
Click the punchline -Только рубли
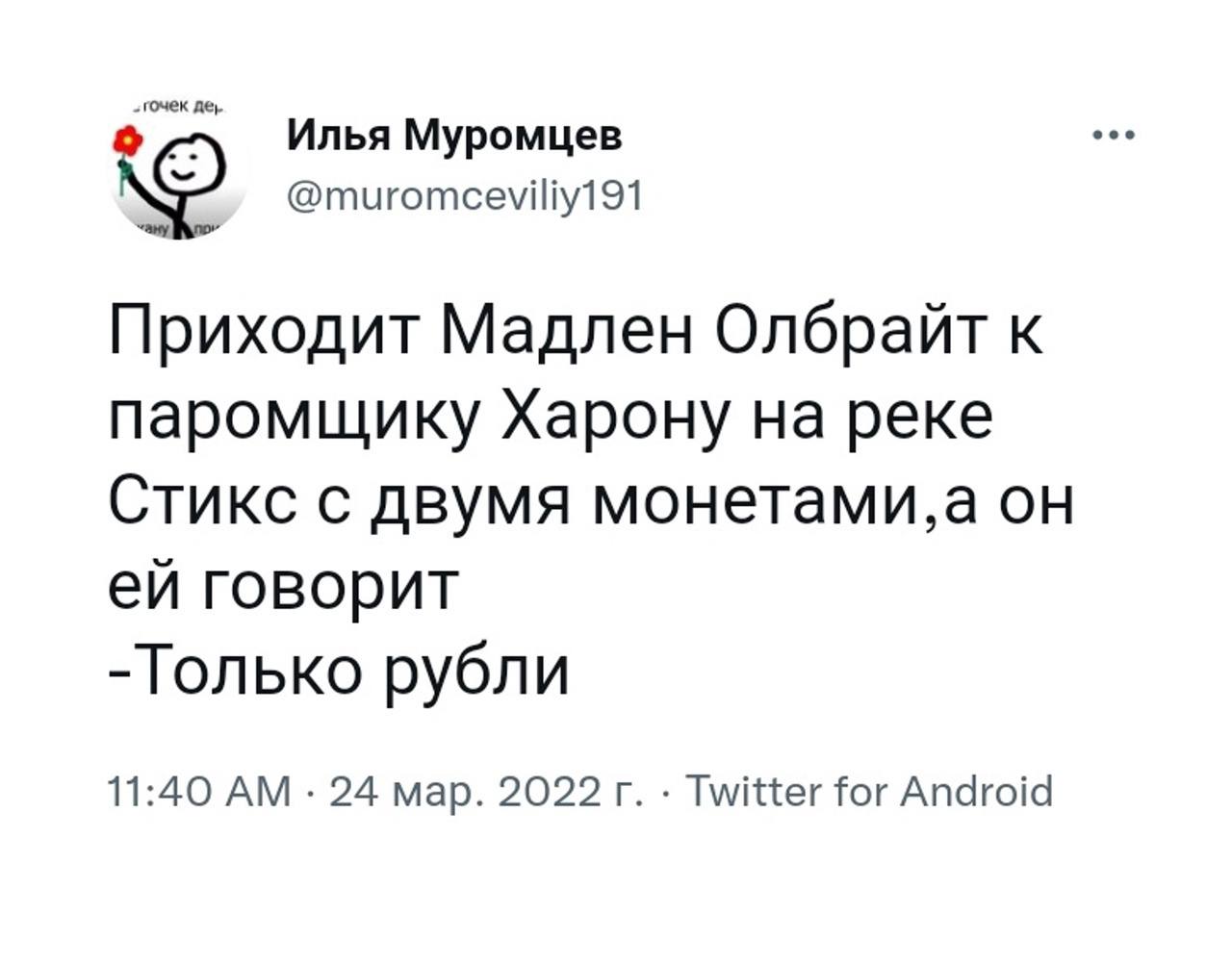coord(339,669)
